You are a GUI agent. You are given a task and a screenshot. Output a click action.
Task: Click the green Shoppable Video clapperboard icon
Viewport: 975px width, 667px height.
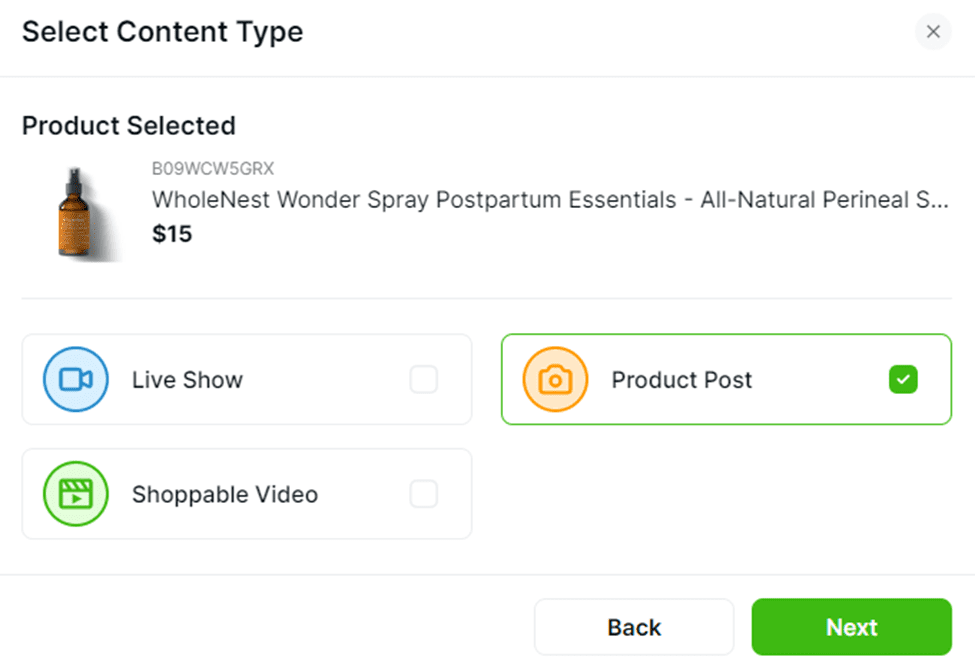76,494
